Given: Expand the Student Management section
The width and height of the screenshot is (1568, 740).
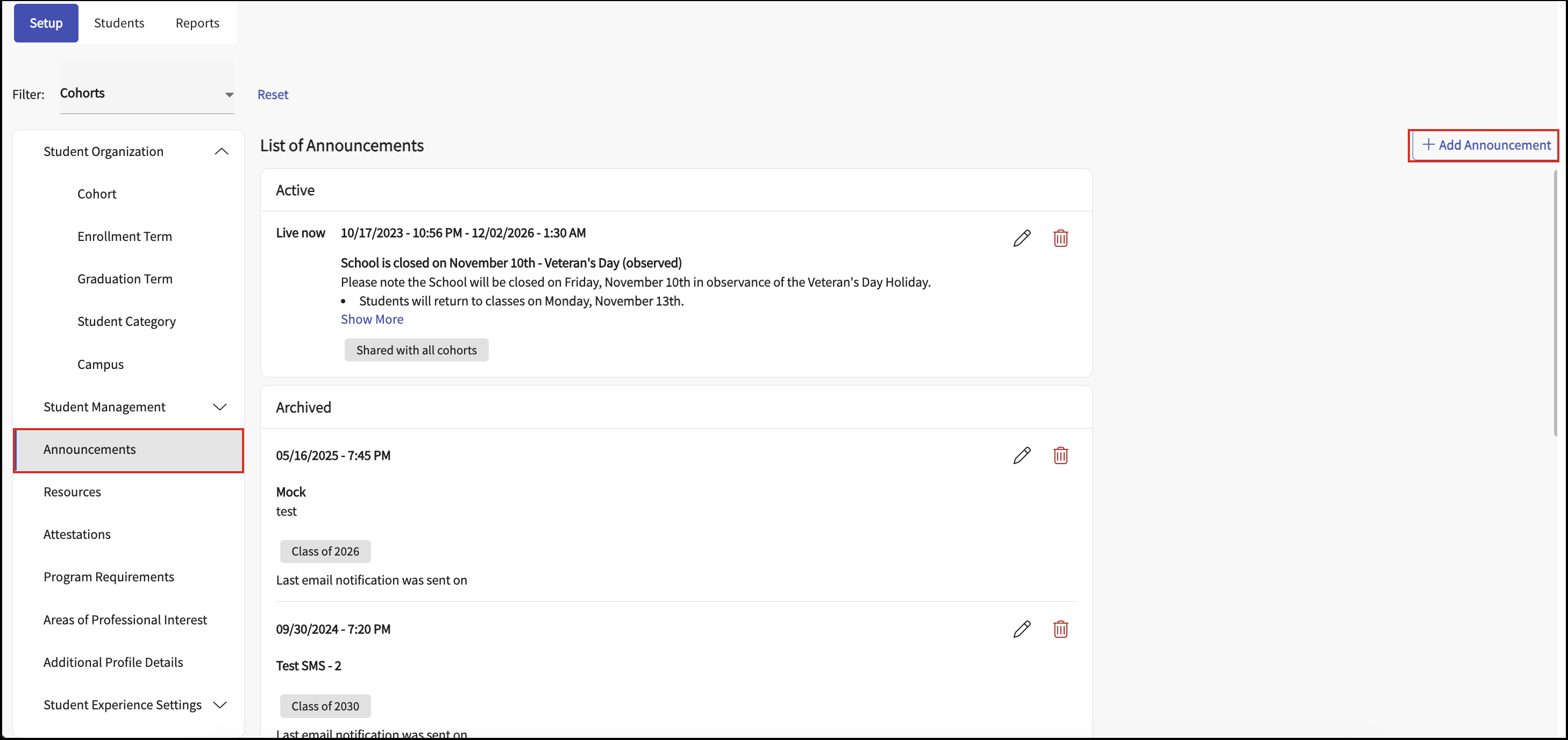Looking at the screenshot, I should 220,407.
